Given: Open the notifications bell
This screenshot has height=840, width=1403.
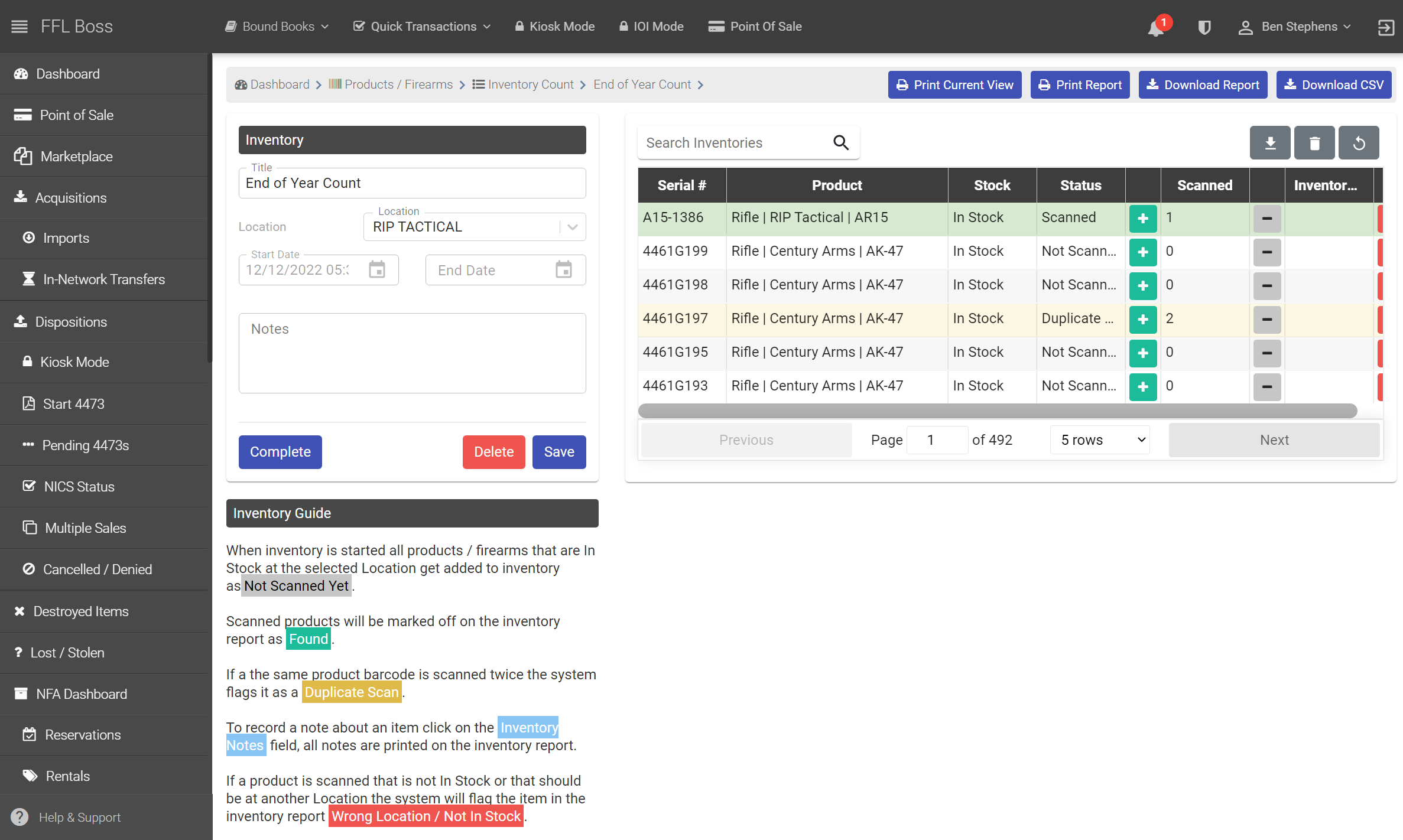Looking at the screenshot, I should point(1155,27).
